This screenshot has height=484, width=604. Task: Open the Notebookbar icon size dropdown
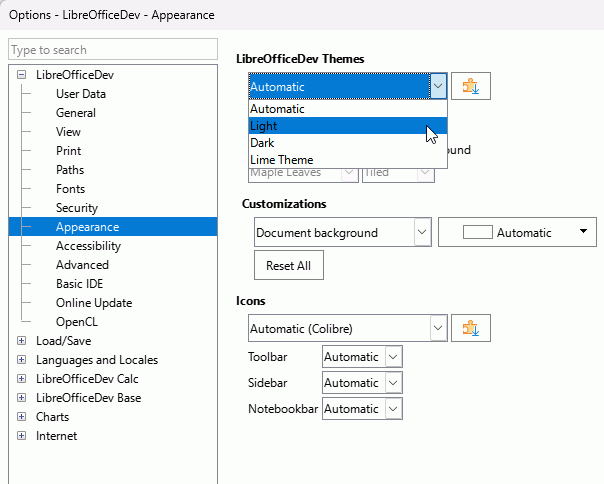pyautogui.click(x=362, y=408)
